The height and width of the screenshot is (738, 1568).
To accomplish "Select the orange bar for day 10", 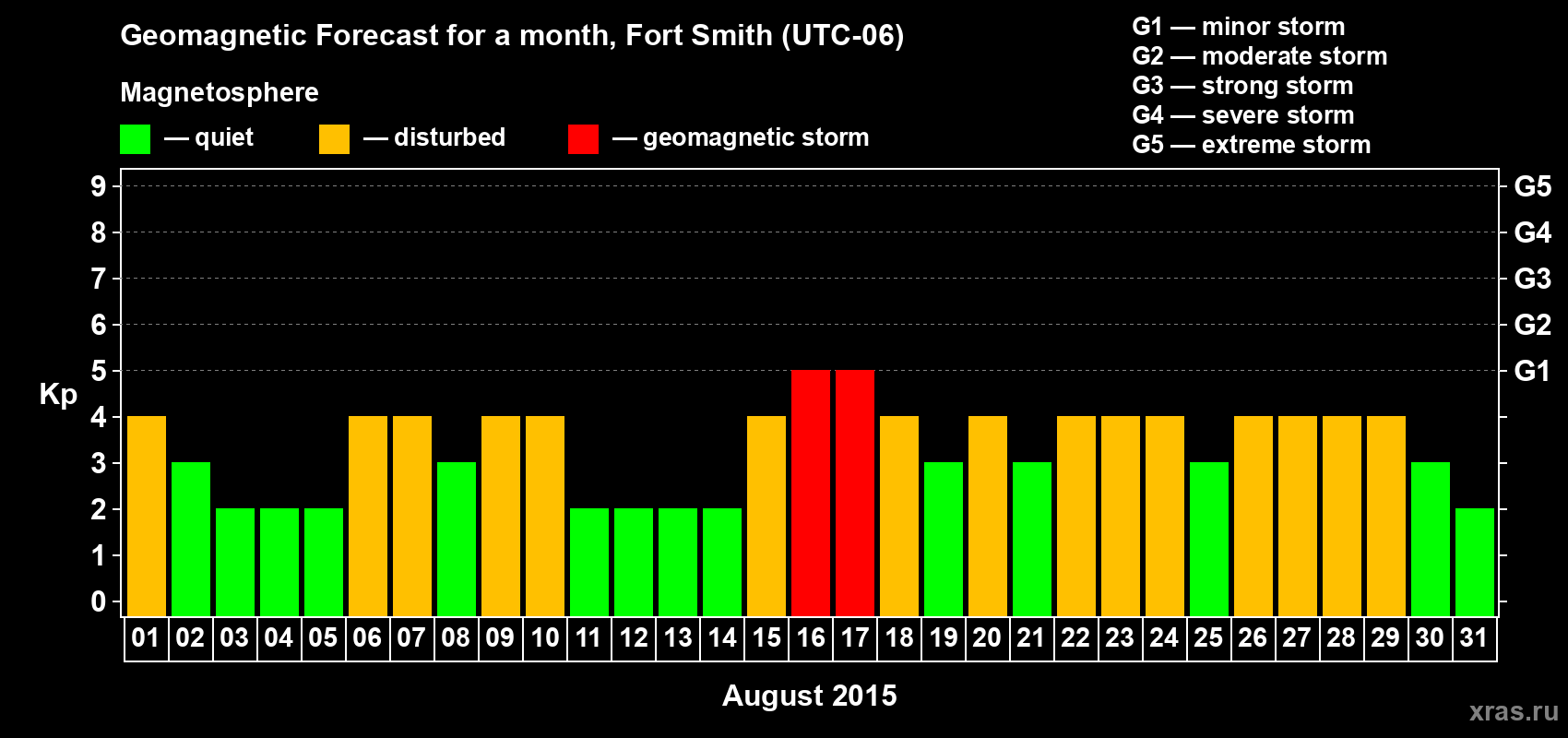I will [x=545, y=517].
